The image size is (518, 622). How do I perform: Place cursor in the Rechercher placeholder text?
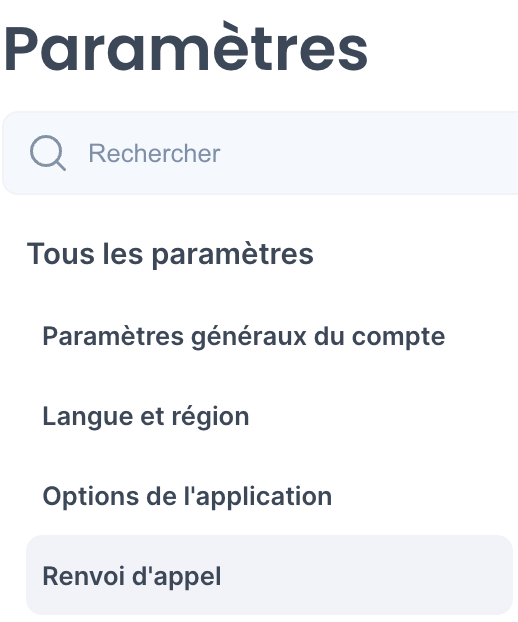click(x=154, y=153)
